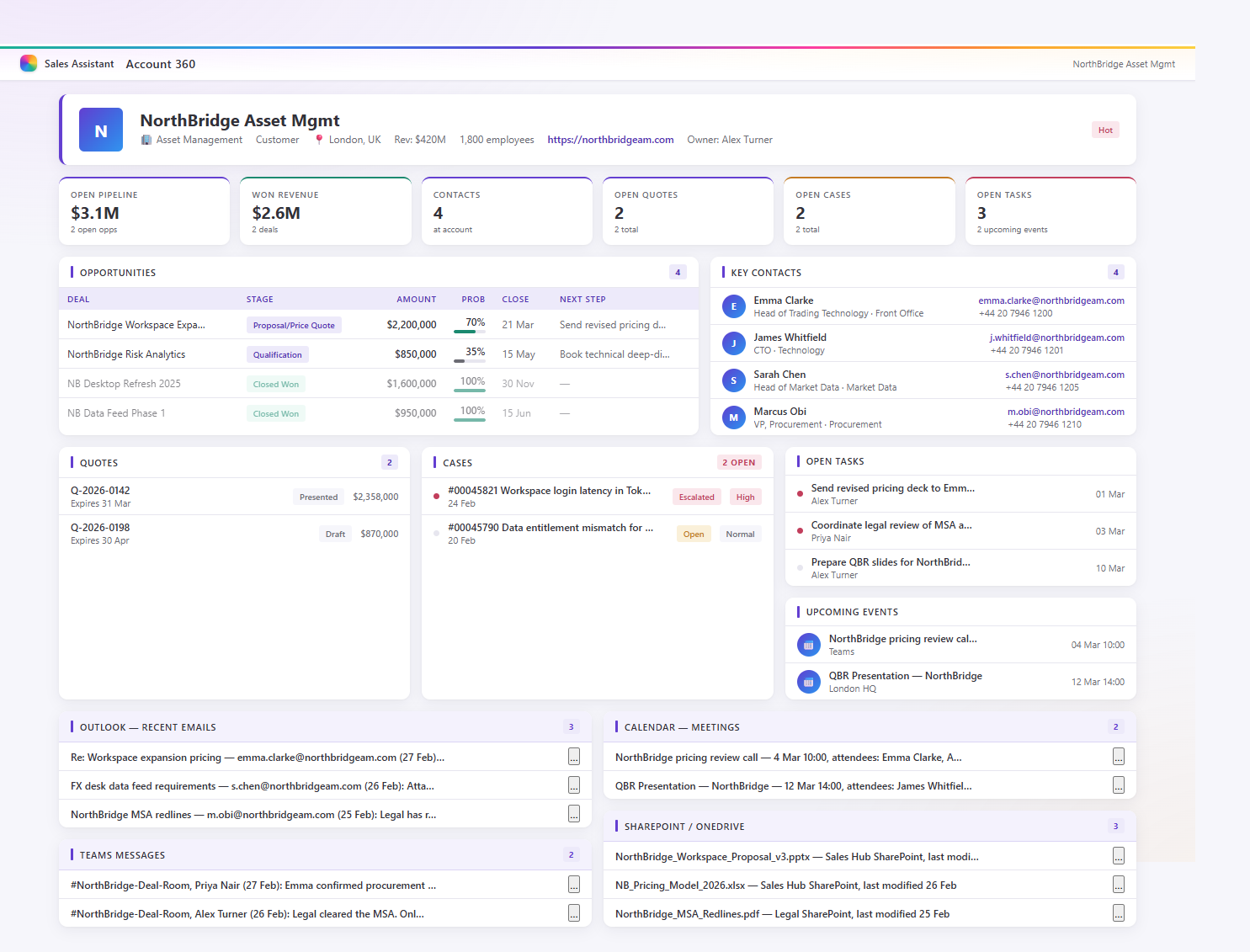Click the Hot badge on the account header
The image size is (1250, 952).
tap(1105, 130)
